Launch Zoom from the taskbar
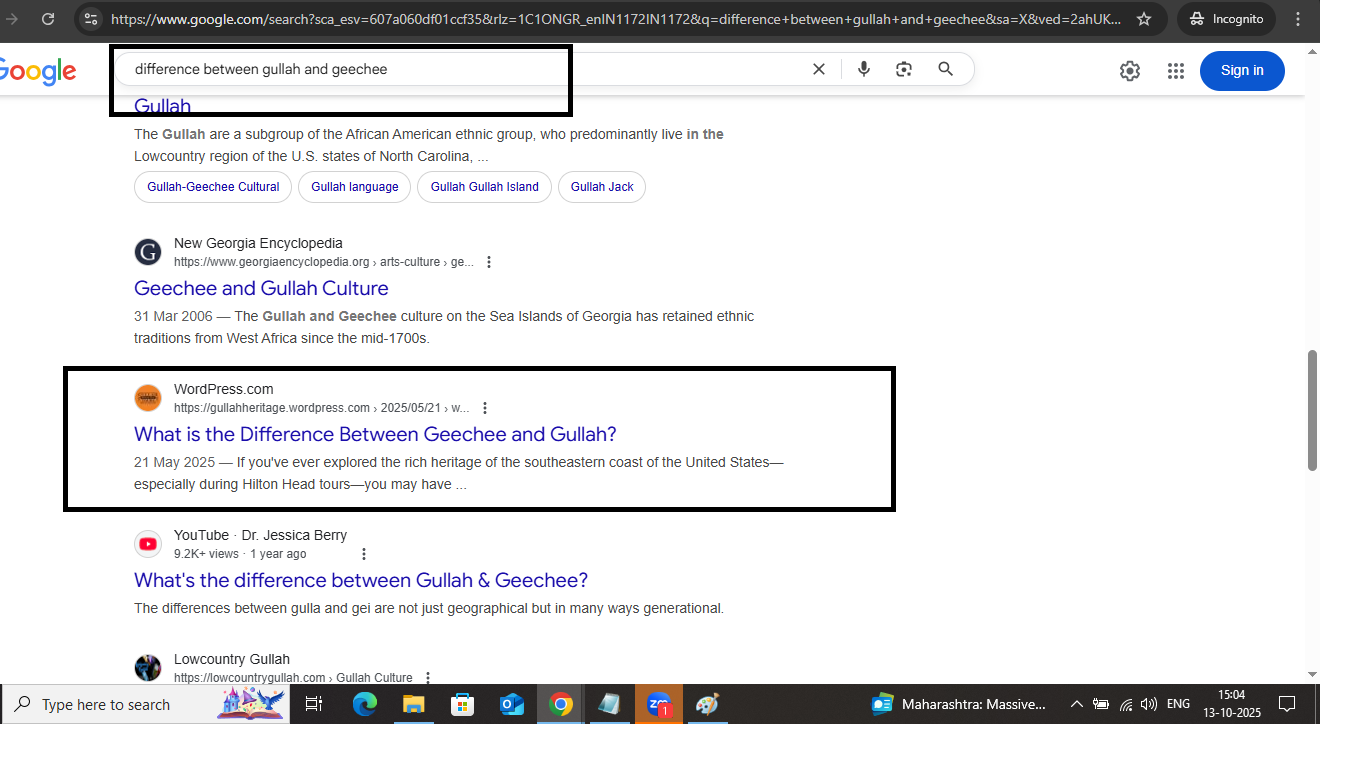This screenshot has width=1366, height=768. point(659,704)
